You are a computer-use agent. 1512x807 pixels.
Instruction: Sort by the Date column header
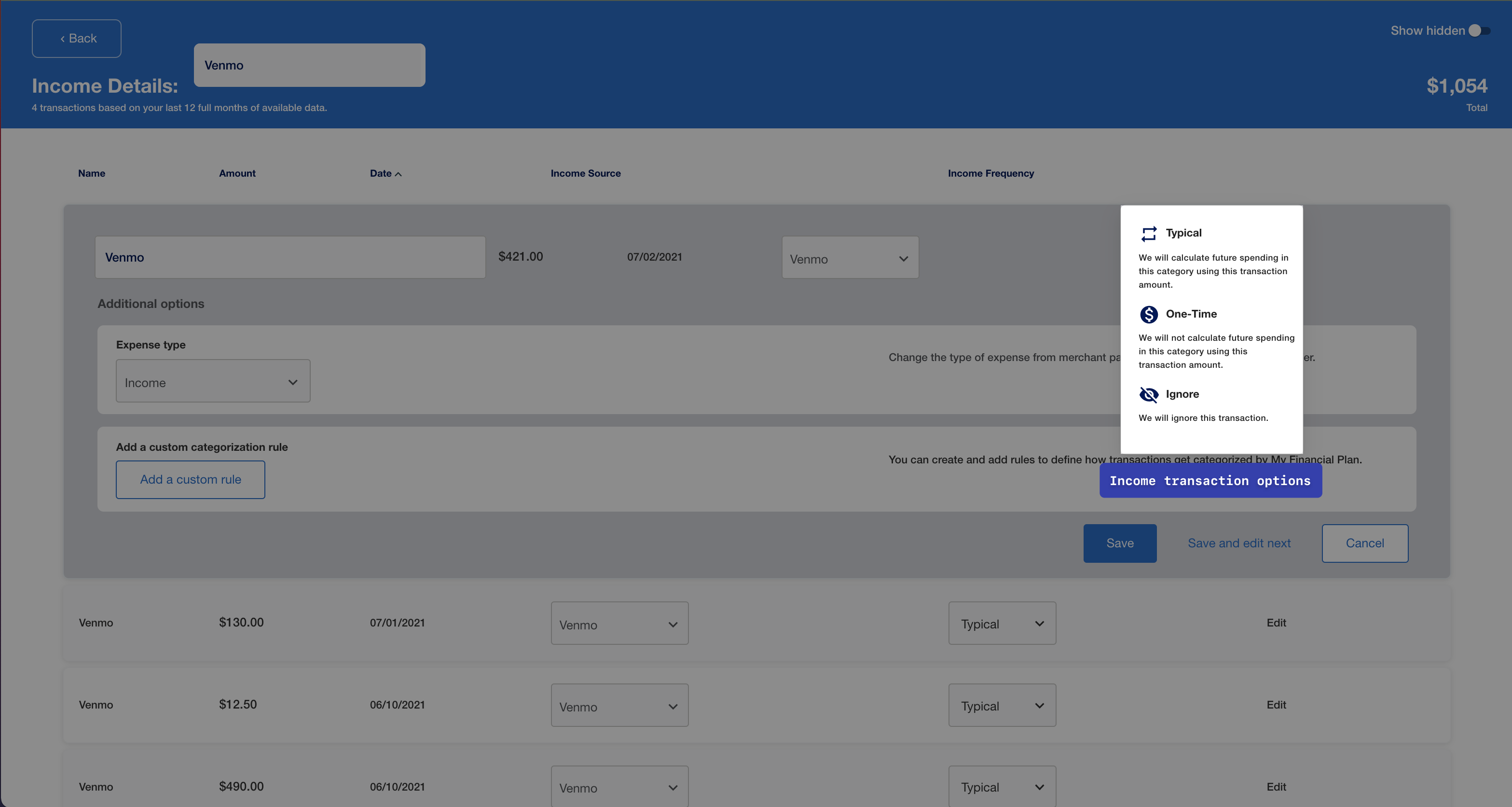click(x=380, y=173)
